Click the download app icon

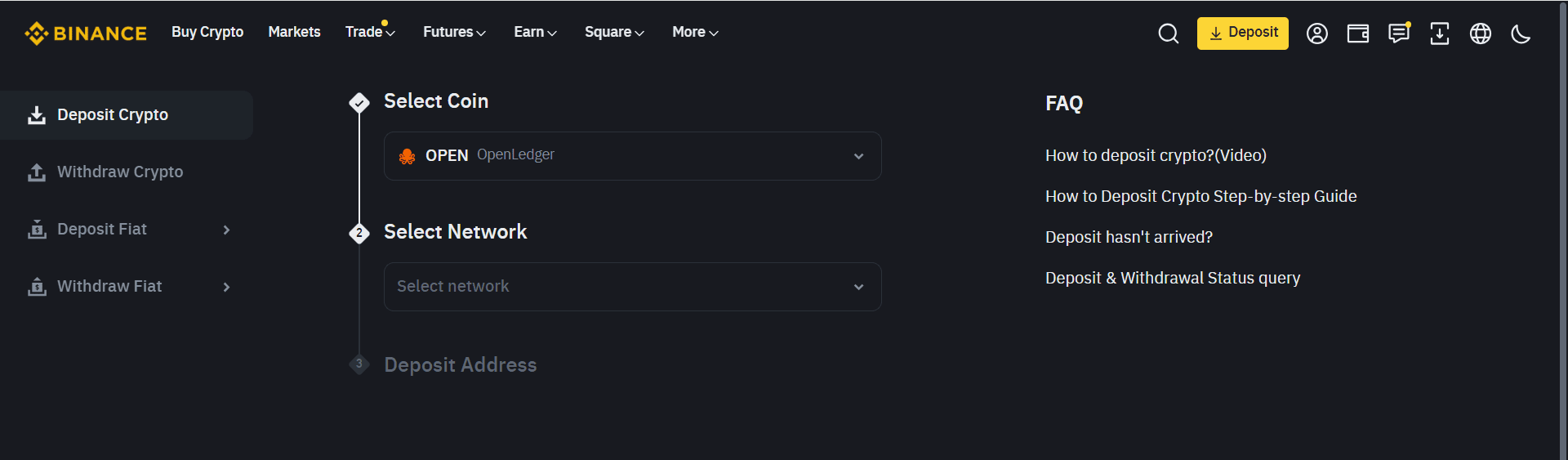pyautogui.click(x=1439, y=33)
